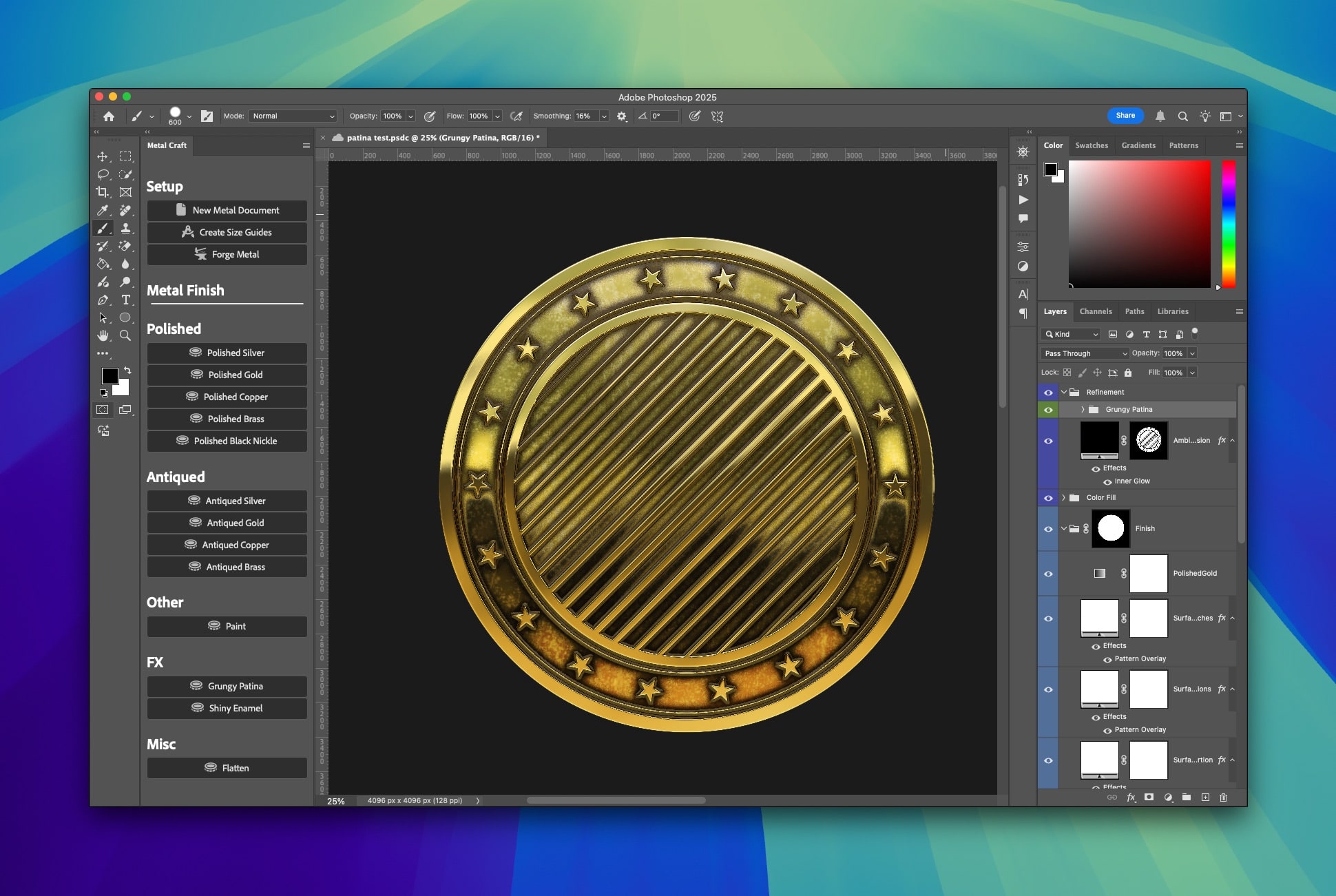Hide the Grungy Patina group
The height and width of the screenshot is (896, 1336).
[1048, 409]
